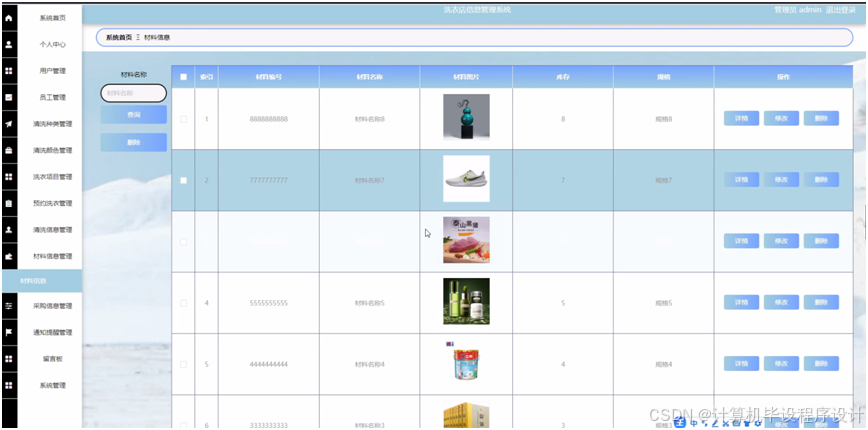The image size is (868, 430).
Task: Click the 删除 button under the search box
Action: [133, 142]
